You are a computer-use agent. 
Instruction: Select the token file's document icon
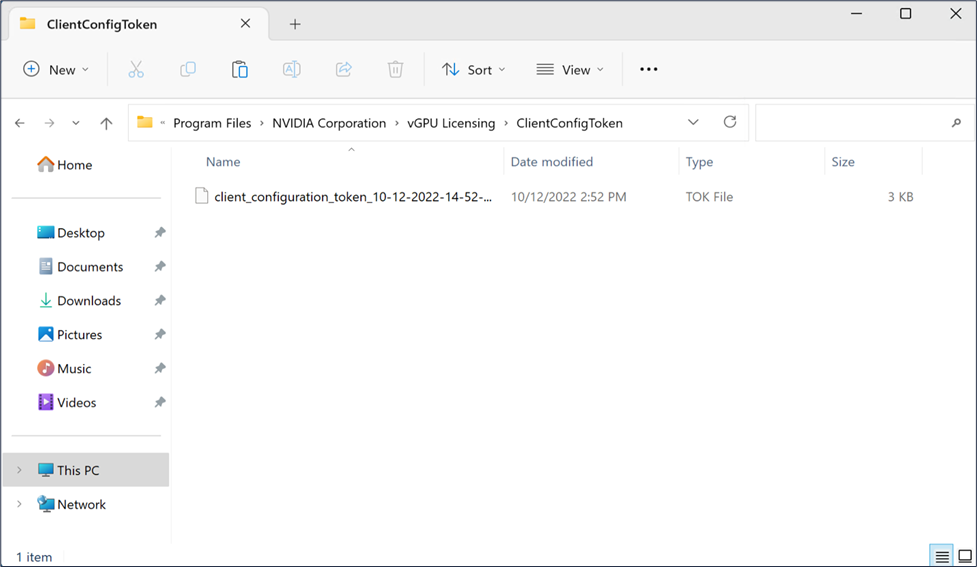pyautogui.click(x=201, y=196)
